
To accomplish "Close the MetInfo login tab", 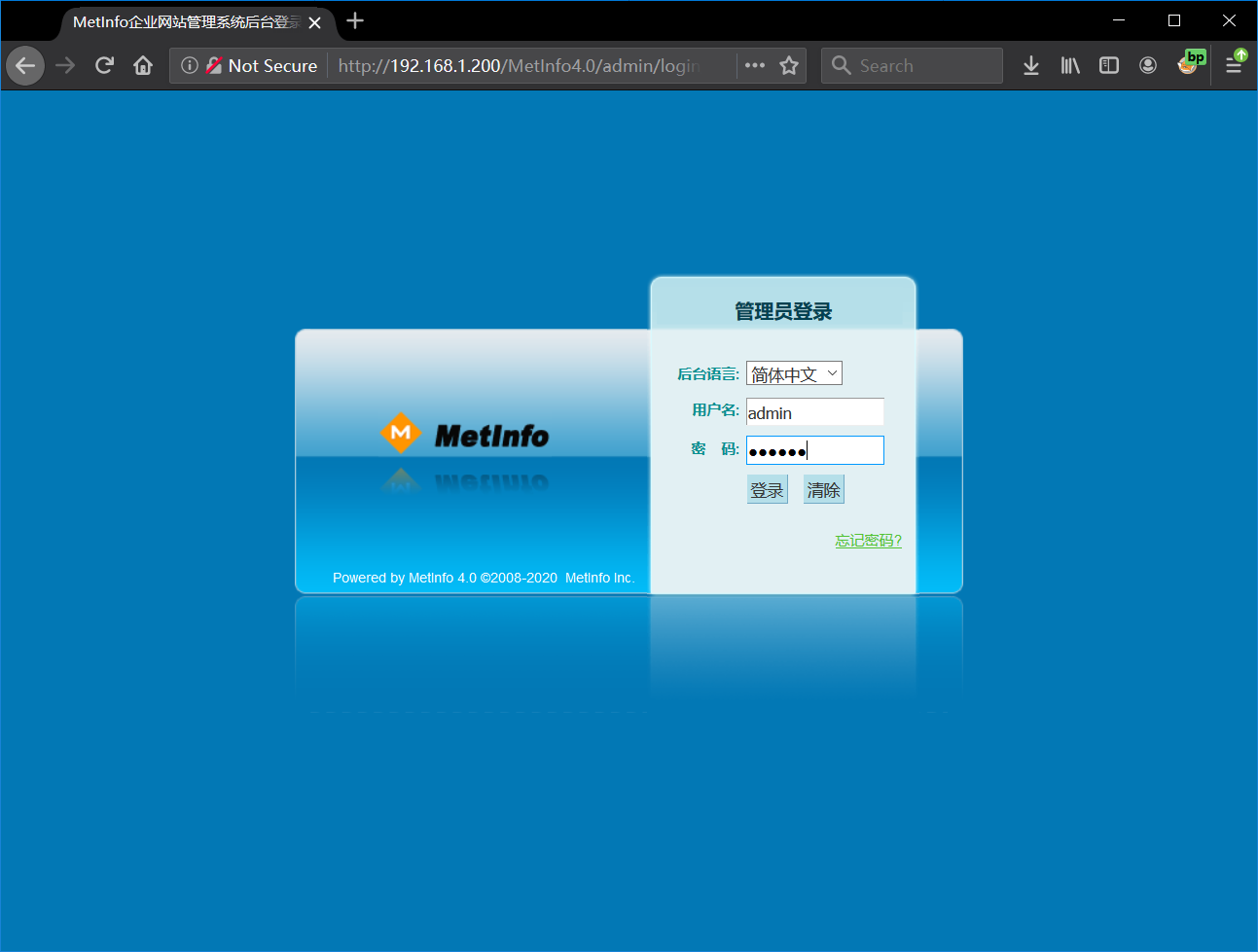I will pyautogui.click(x=314, y=22).
